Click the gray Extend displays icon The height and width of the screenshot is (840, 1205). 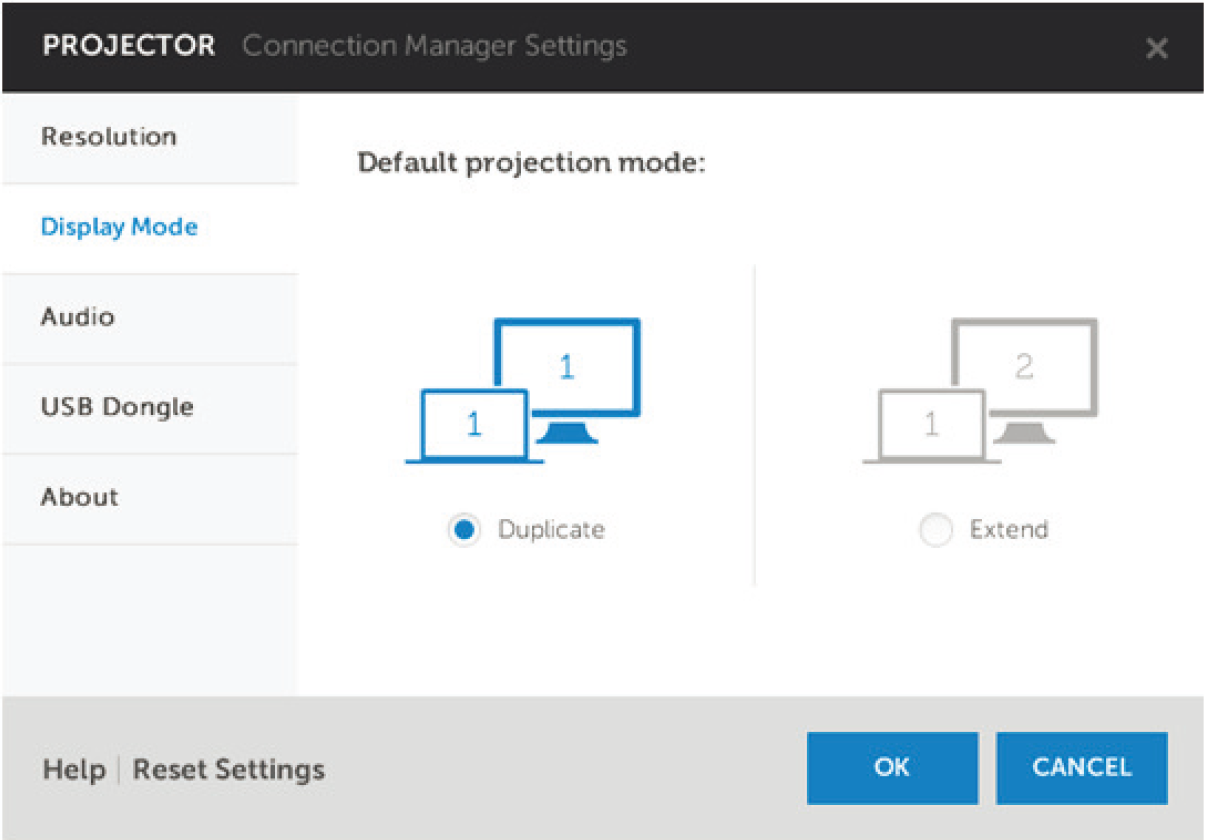click(980, 391)
